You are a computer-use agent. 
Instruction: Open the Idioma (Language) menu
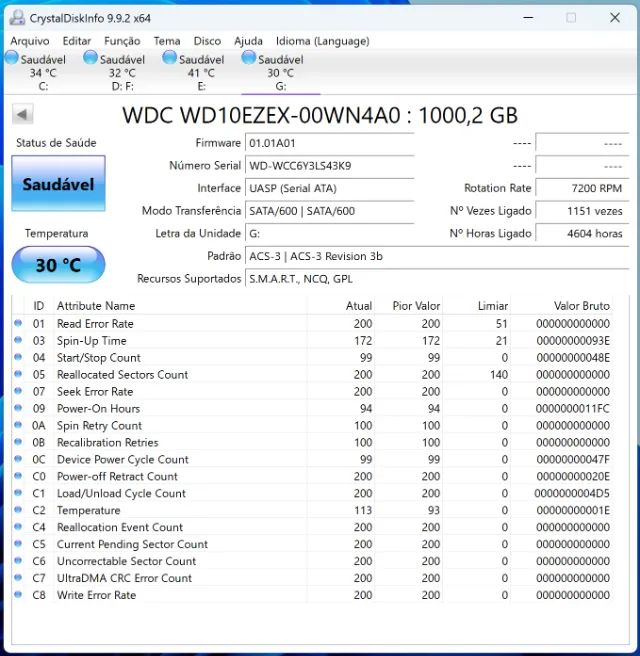pyautogui.click(x=323, y=41)
